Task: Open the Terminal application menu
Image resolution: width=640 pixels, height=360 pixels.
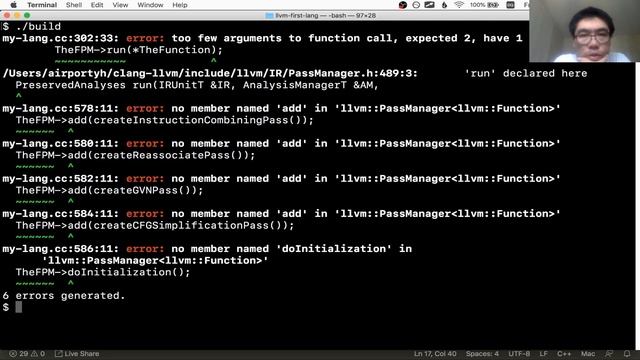Action: point(42,5)
